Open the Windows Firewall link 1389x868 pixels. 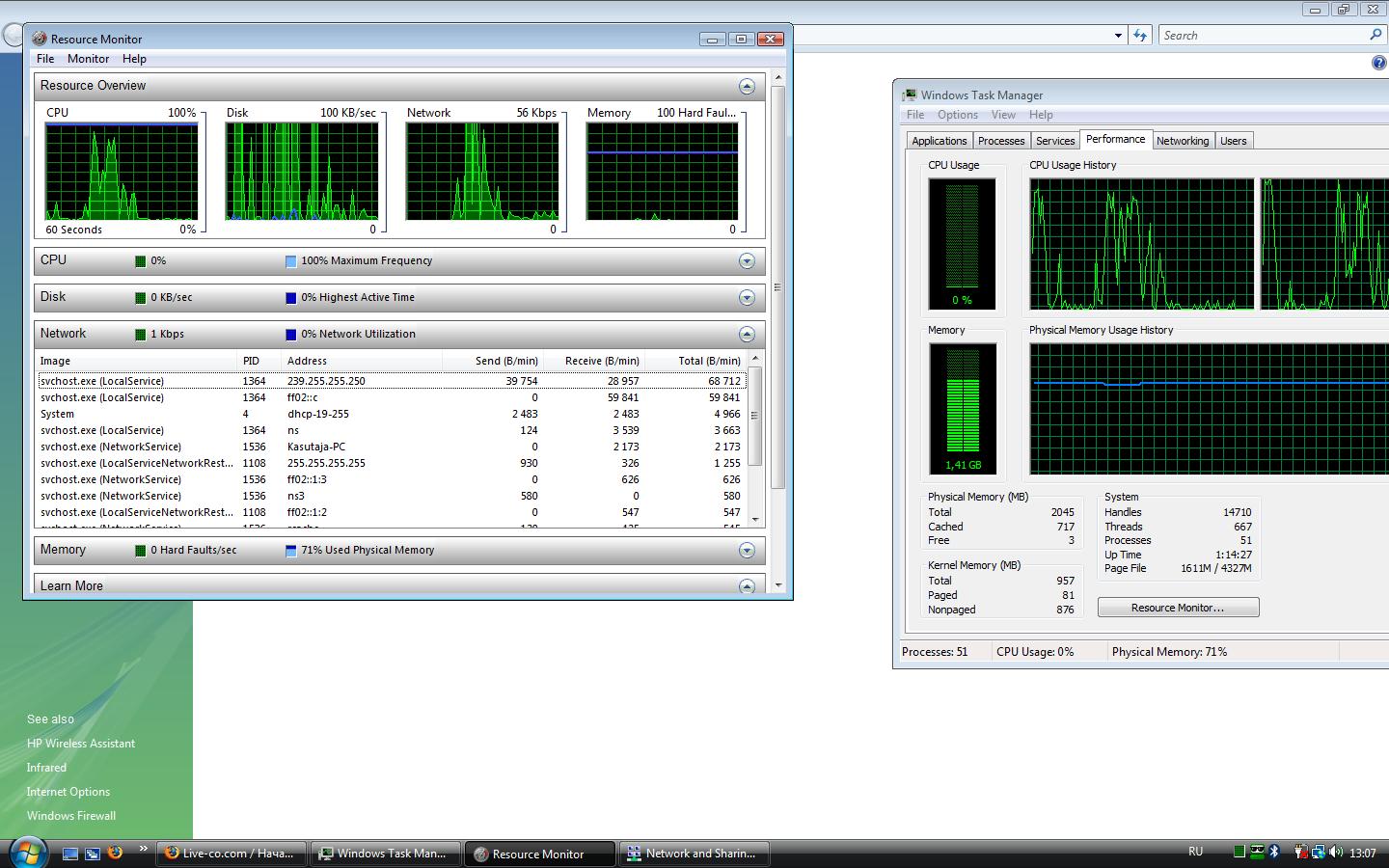click(71, 816)
